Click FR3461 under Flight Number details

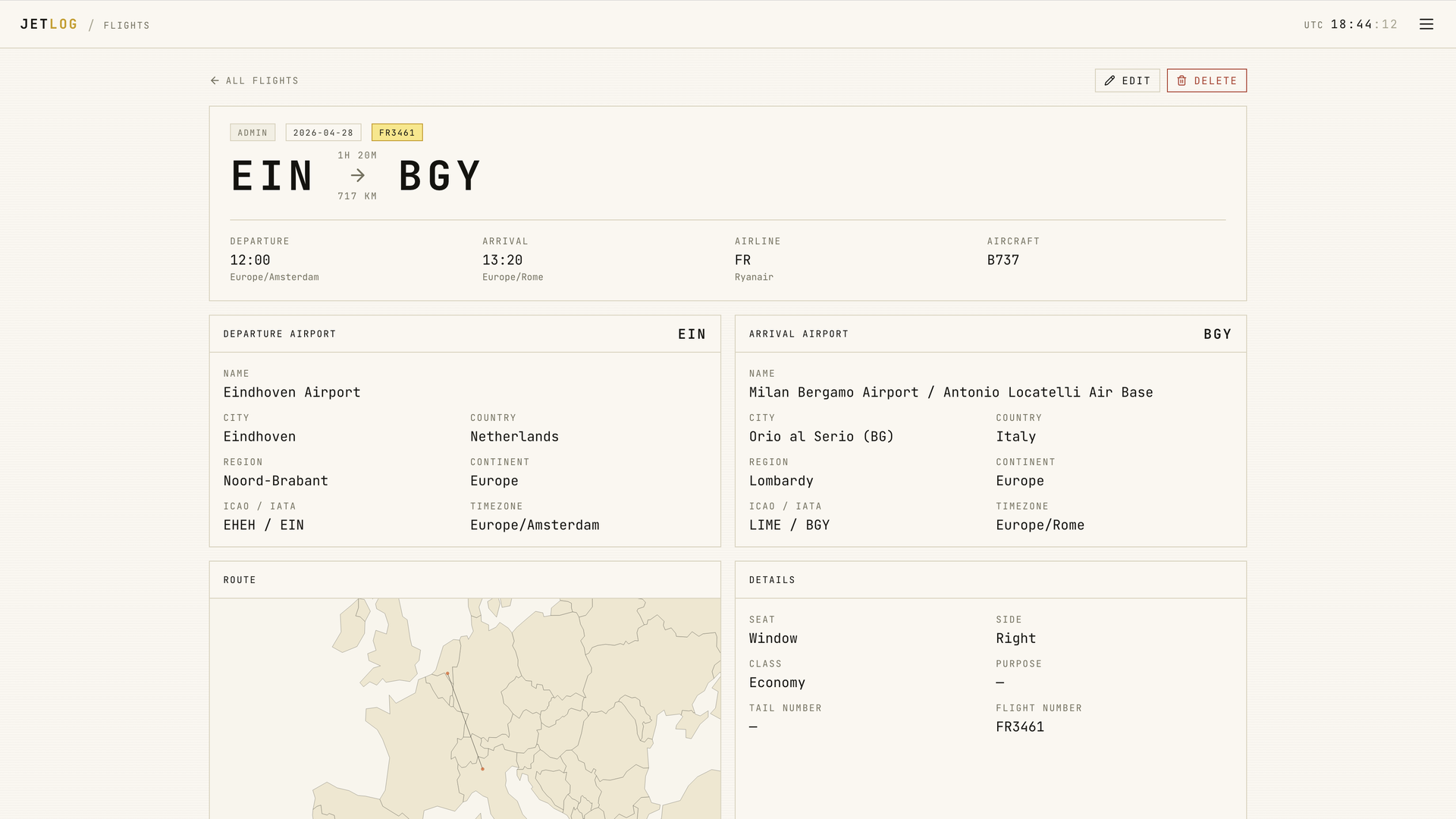(1020, 726)
